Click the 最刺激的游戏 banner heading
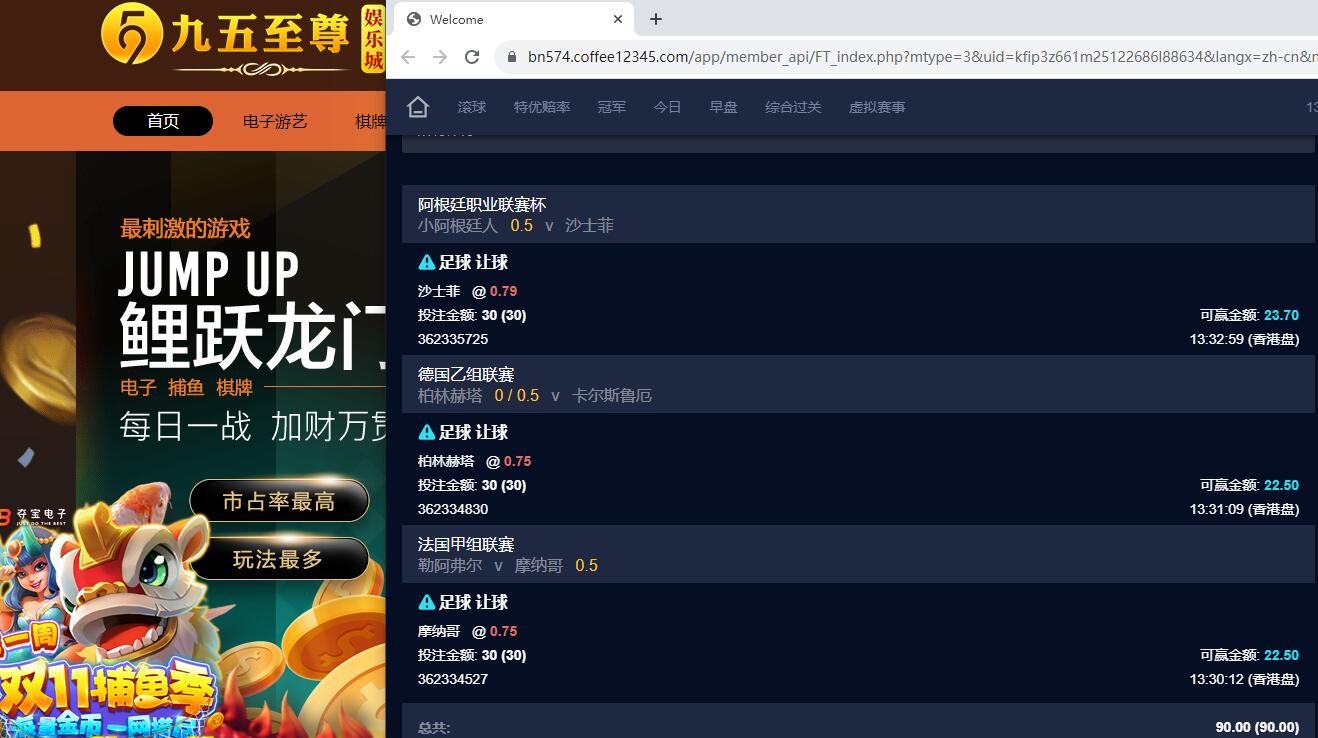 coord(185,228)
